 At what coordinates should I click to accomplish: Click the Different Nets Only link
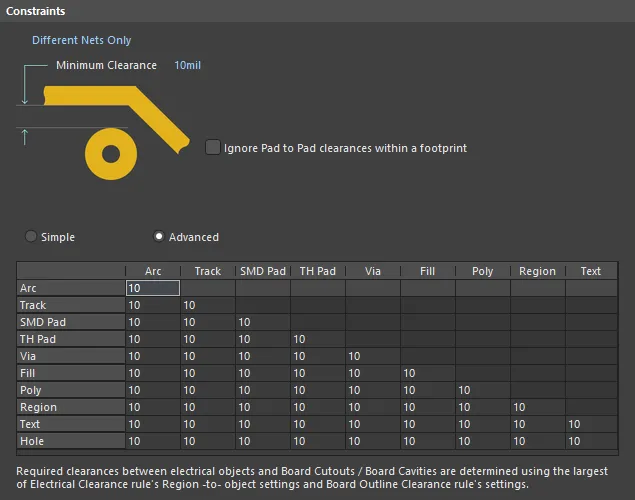(81, 40)
